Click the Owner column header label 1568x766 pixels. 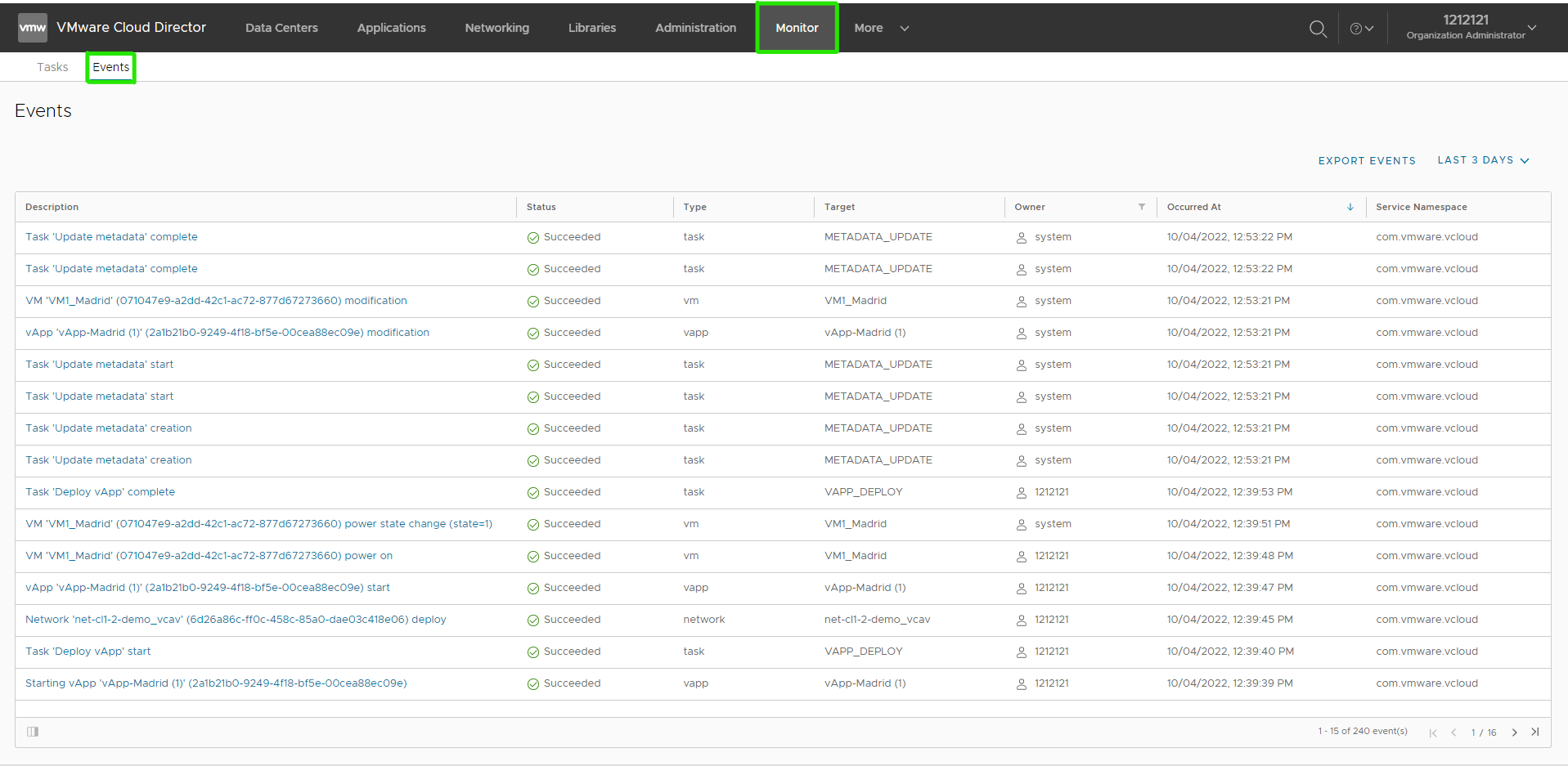point(1030,207)
